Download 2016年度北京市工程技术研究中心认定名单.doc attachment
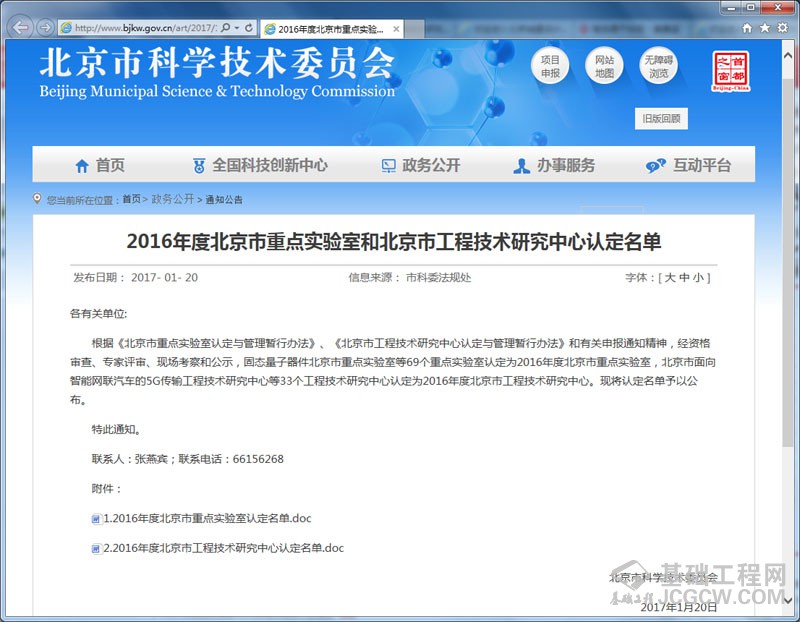Screen dimensions: 800x622 223,548
